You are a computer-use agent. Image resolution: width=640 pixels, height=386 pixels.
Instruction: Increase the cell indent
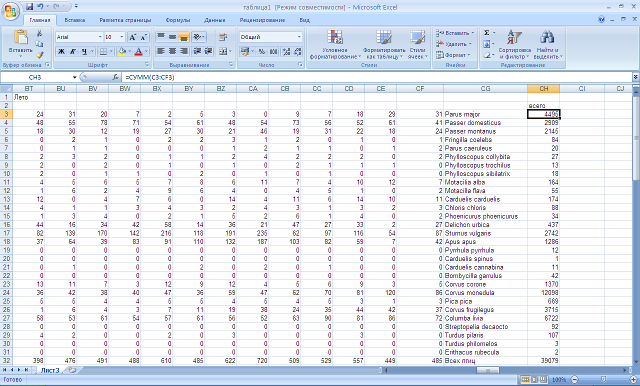coord(209,51)
